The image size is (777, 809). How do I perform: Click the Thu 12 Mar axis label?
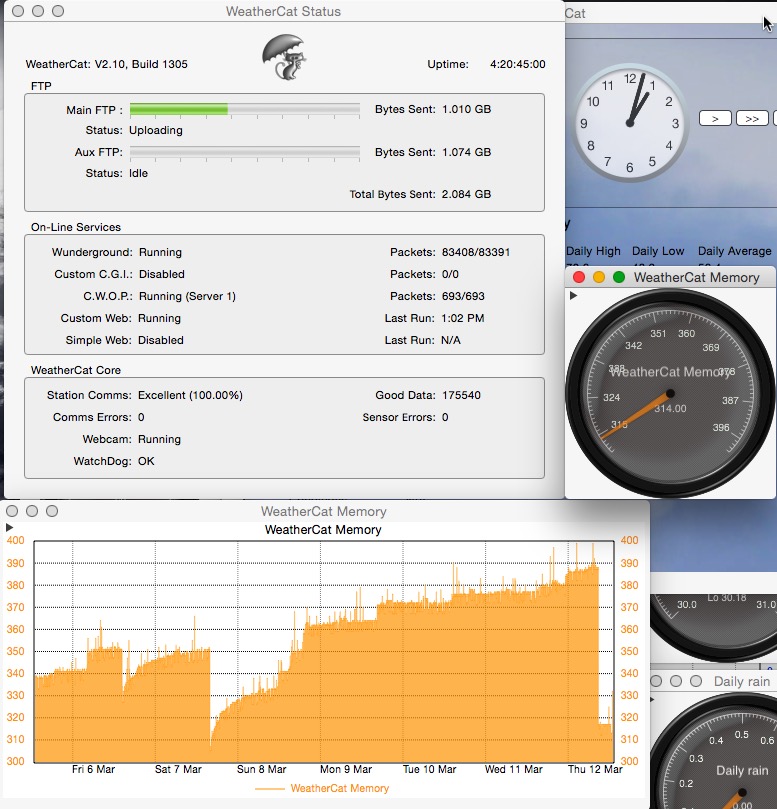595,769
